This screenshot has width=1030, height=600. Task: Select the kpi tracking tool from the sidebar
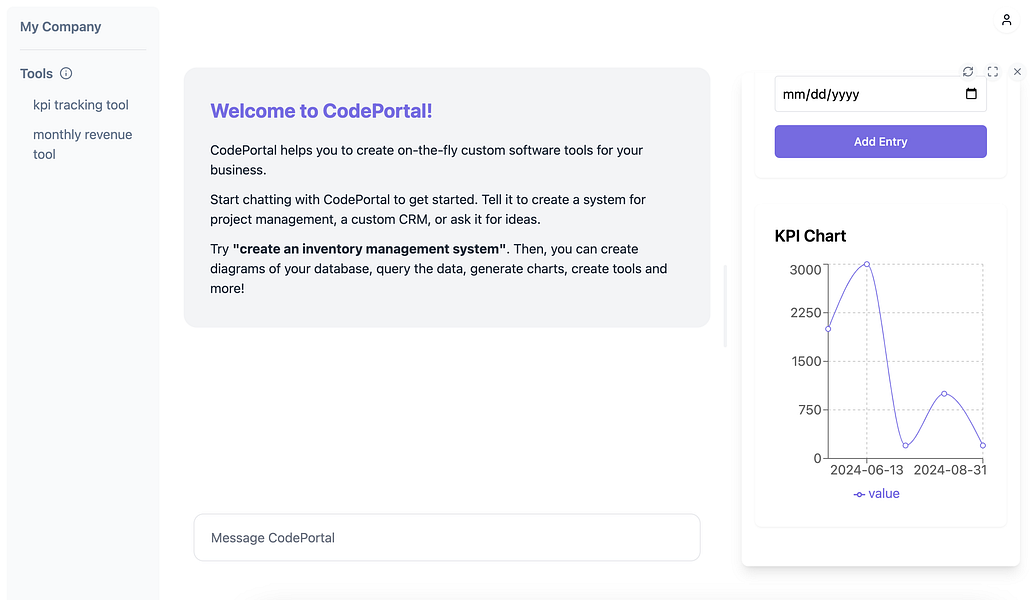80,105
